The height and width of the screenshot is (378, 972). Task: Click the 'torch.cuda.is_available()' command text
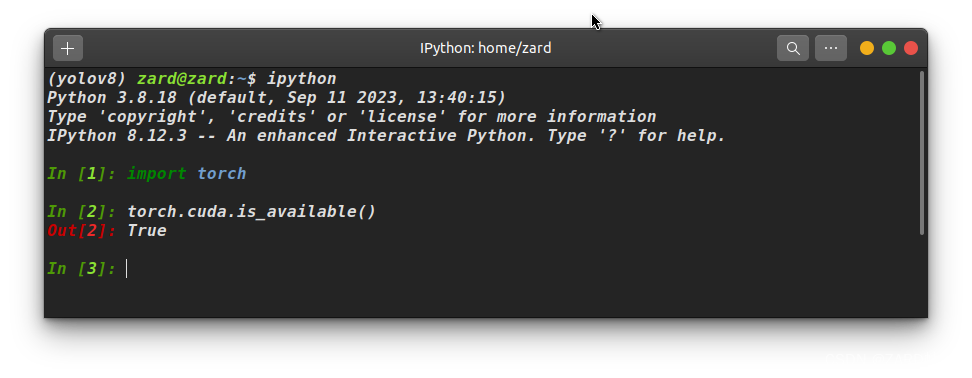coord(251,212)
